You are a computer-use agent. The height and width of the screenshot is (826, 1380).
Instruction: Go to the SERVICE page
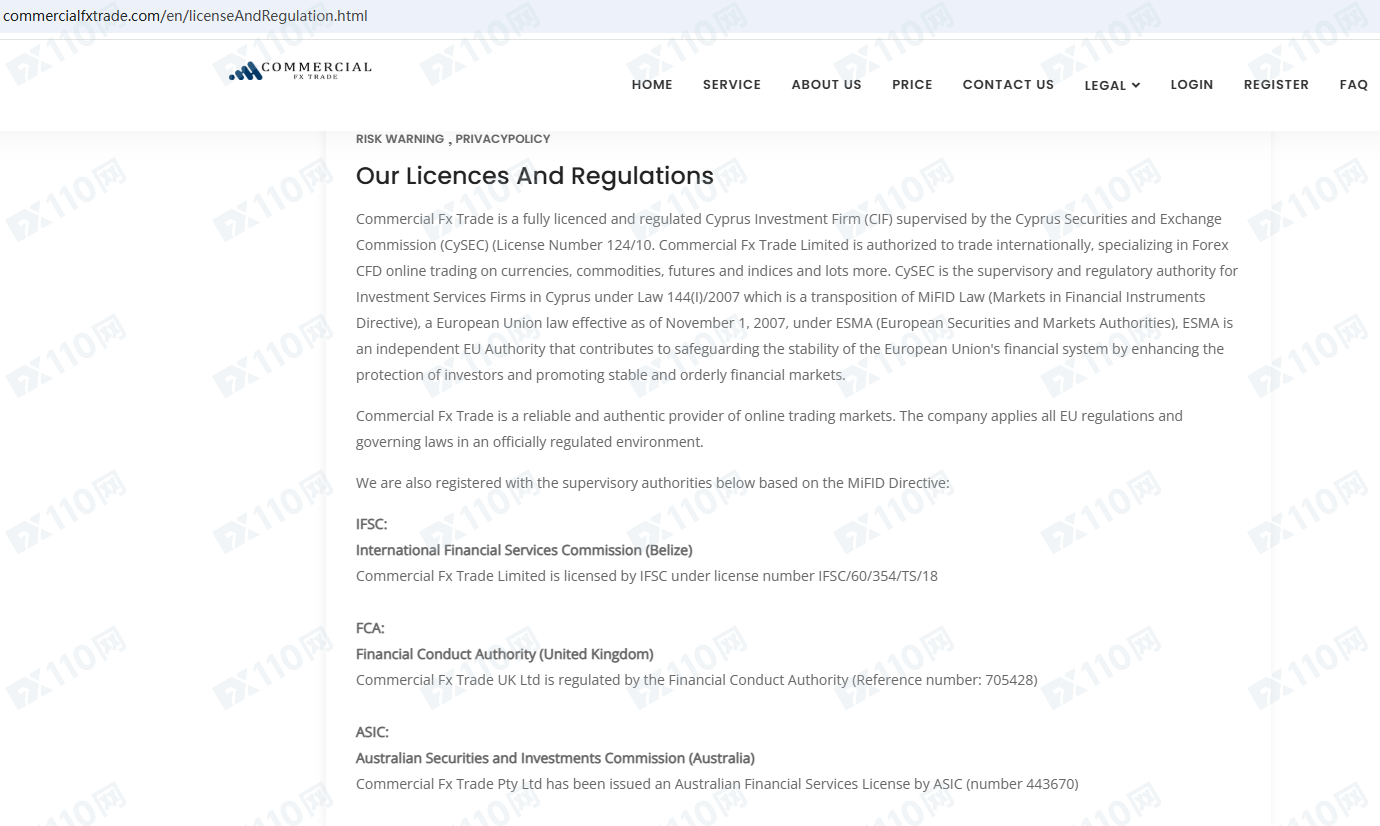pyautogui.click(x=732, y=85)
